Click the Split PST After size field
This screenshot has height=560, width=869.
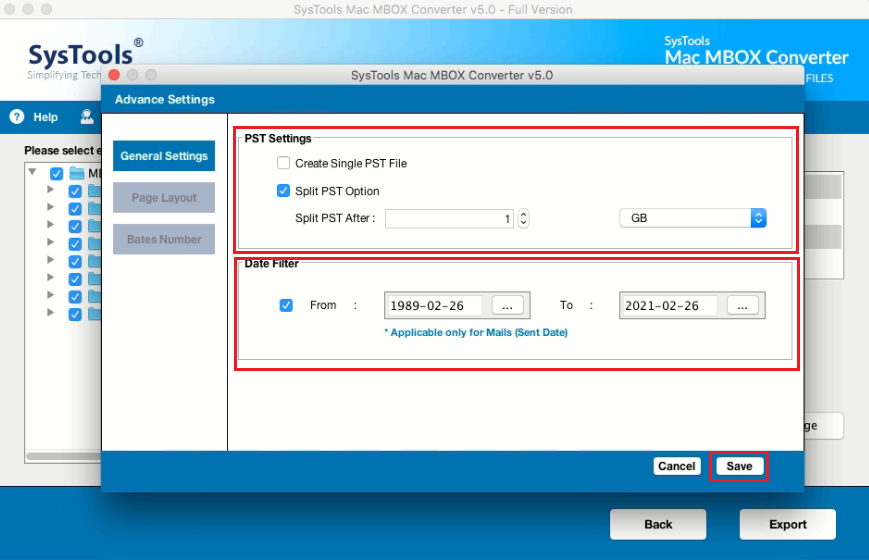click(449, 218)
